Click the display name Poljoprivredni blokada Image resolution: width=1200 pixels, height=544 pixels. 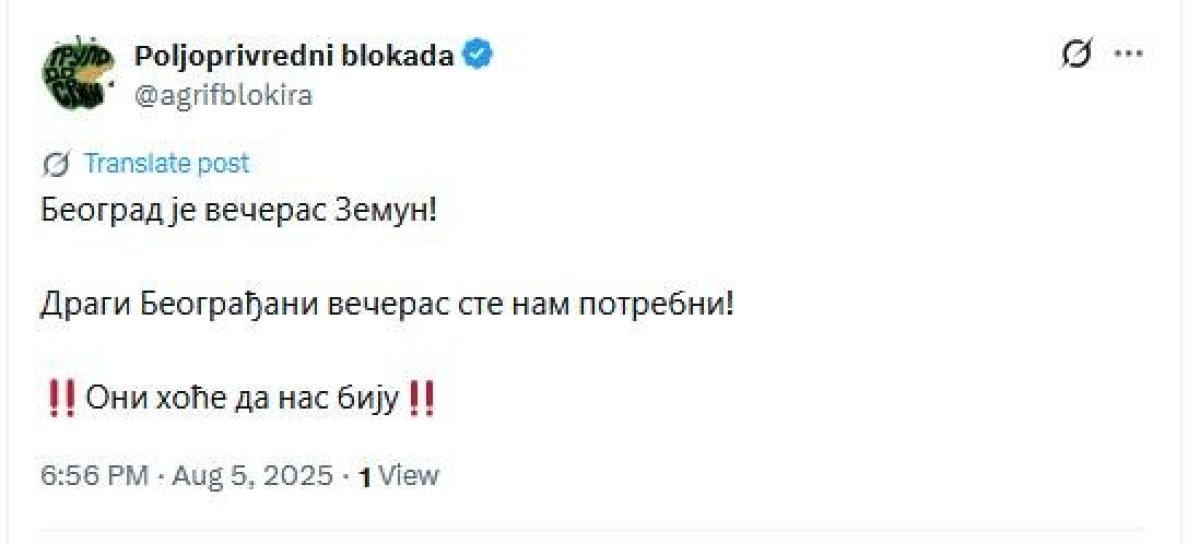[x=294, y=55]
